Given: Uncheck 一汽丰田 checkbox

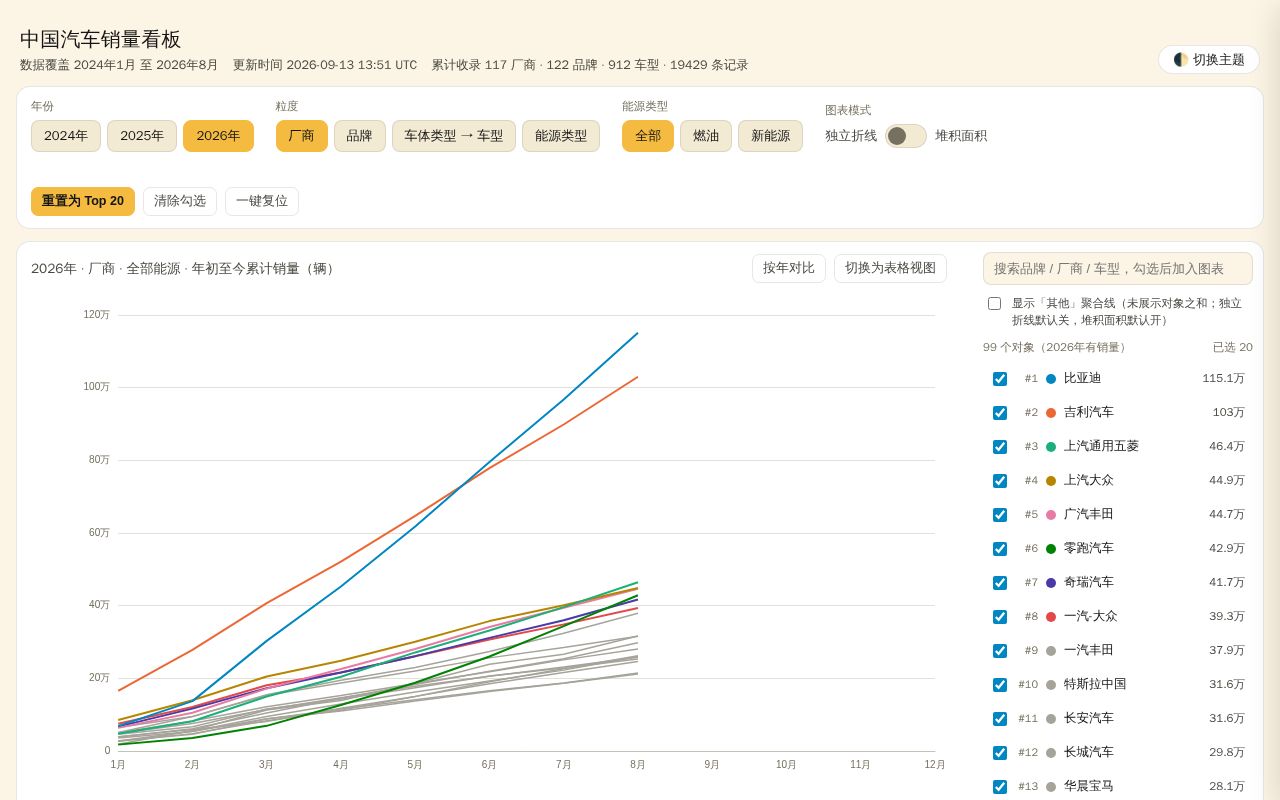Looking at the screenshot, I should tap(1000, 651).
